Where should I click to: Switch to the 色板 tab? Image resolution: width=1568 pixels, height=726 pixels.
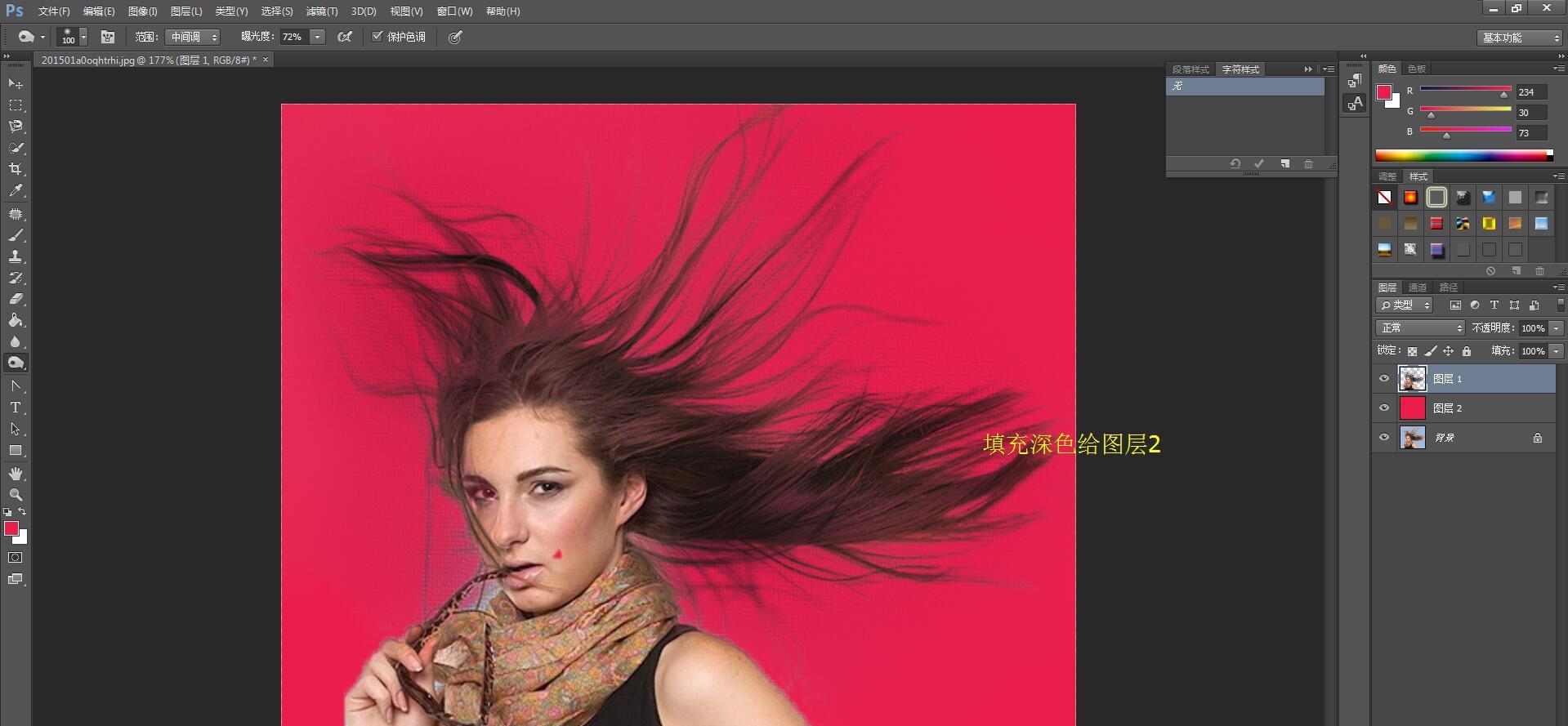pyautogui.click(x=1417, y=69)
